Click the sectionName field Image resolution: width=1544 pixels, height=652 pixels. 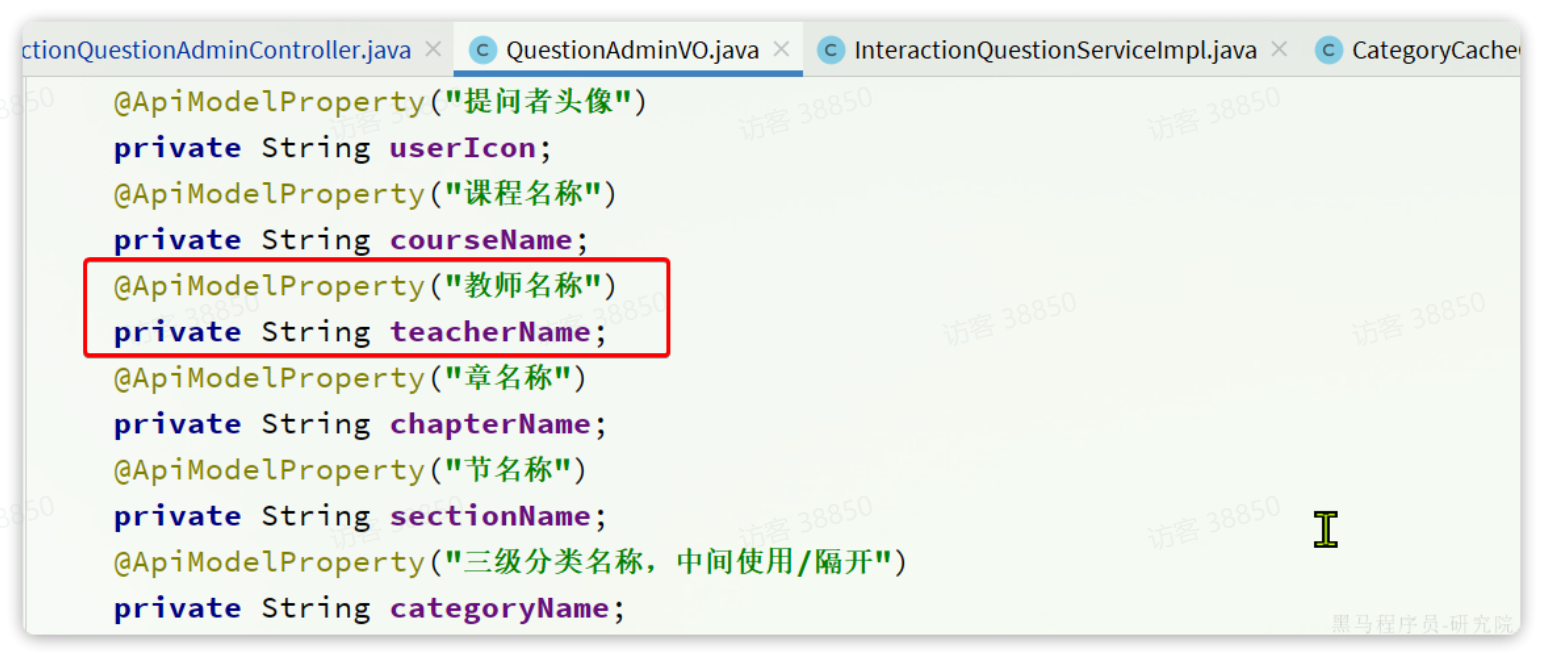point(490,516)
